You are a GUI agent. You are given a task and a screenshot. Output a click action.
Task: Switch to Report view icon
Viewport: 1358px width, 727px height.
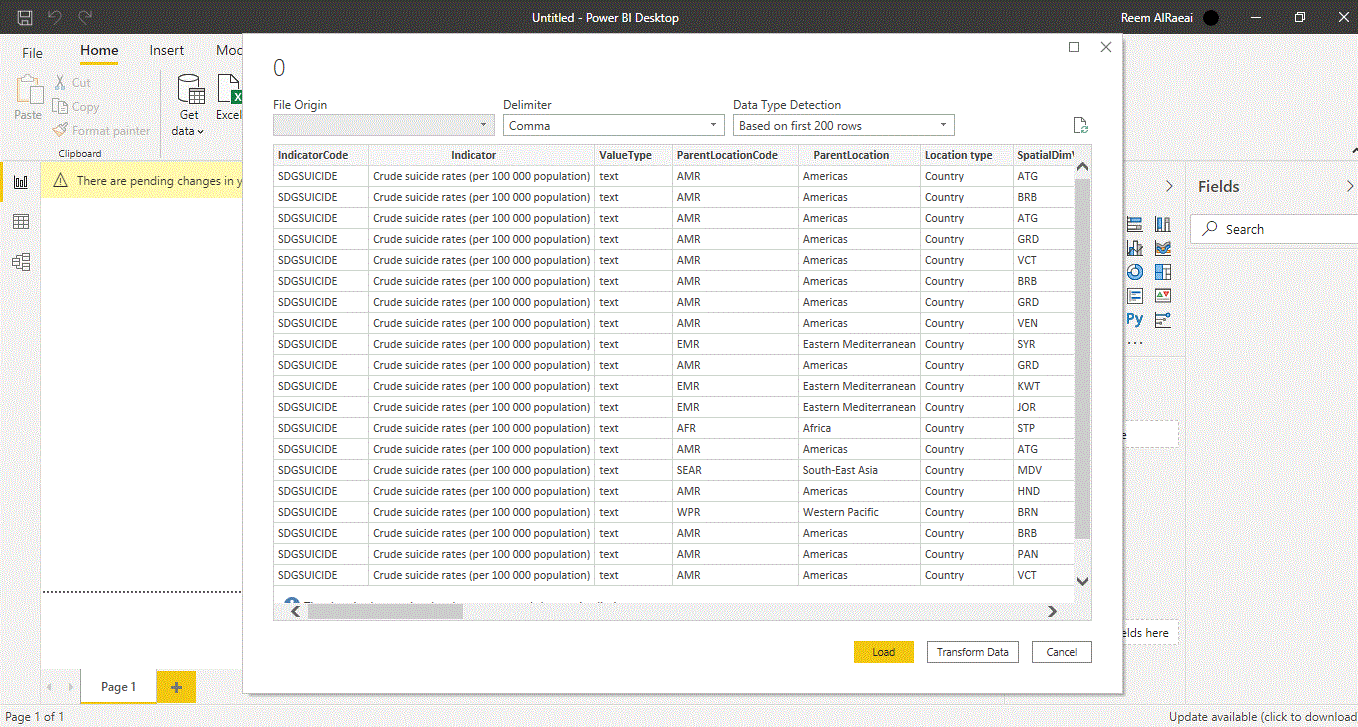(x=20, y=182)
